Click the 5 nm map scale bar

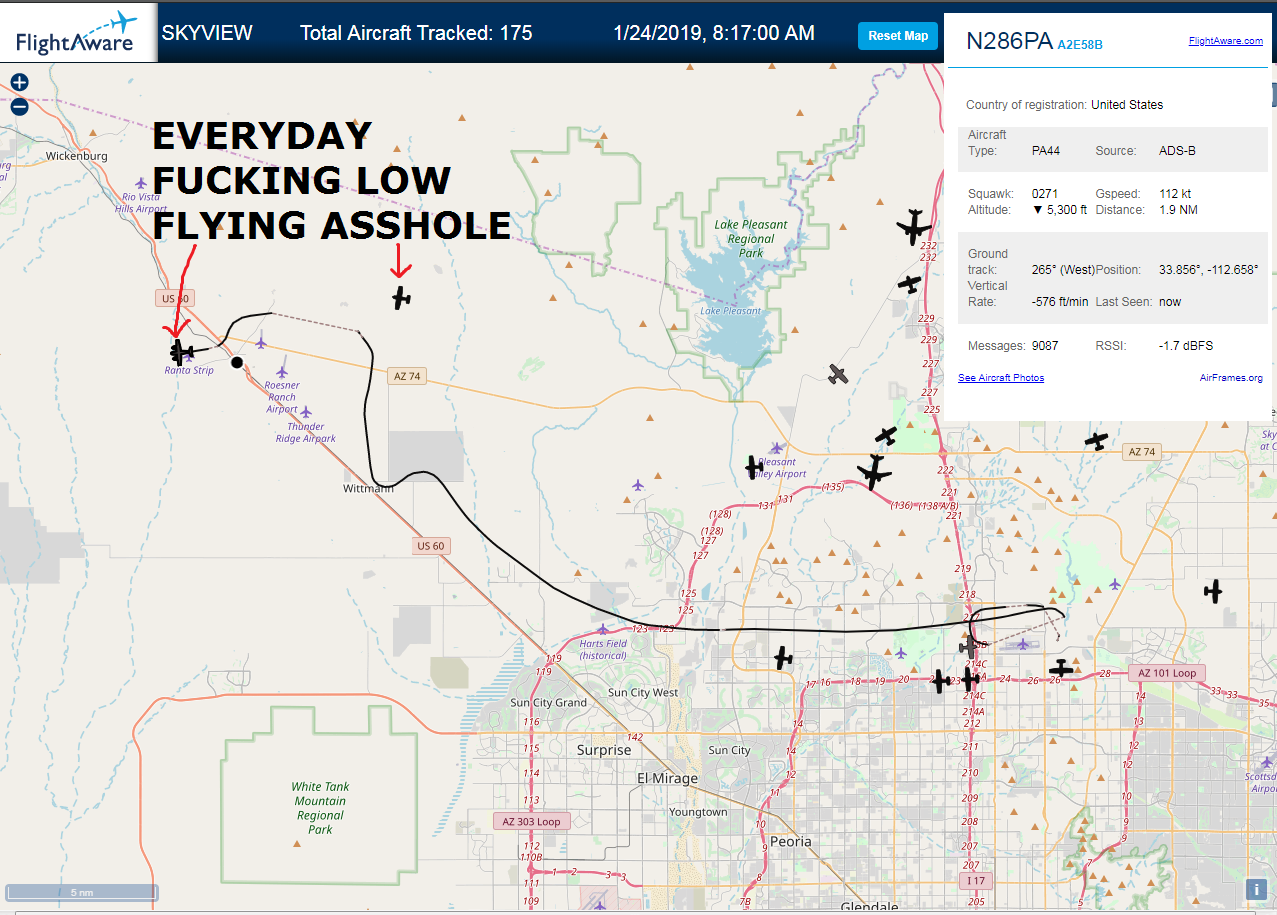coord(81,892)
